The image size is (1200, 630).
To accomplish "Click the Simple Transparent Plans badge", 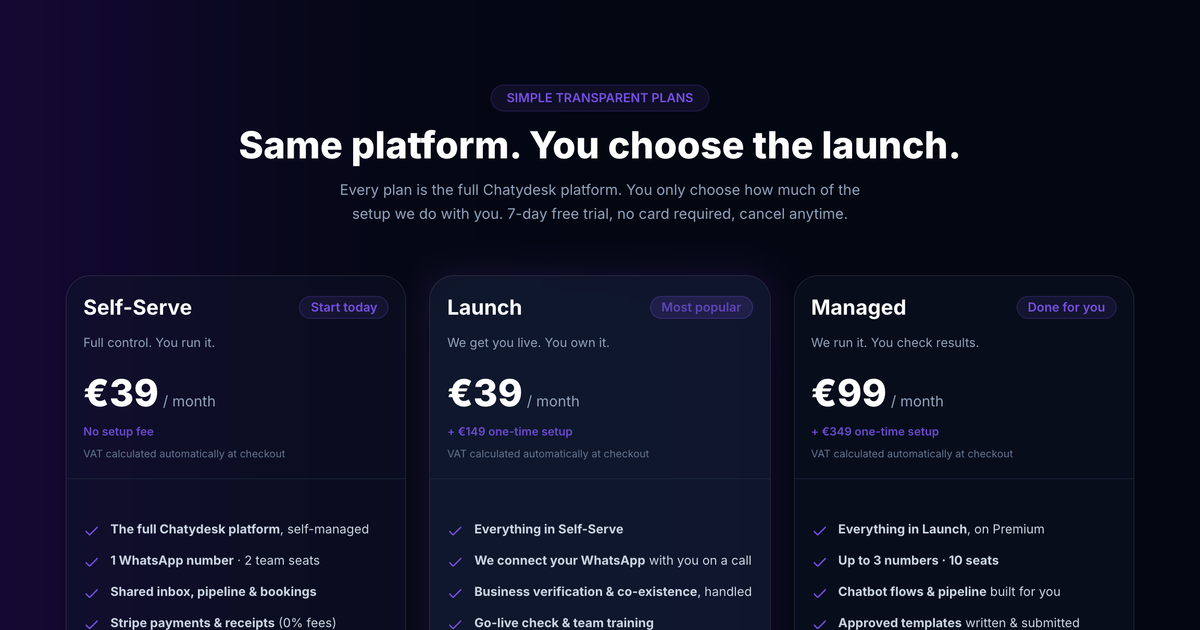I will (x=600, y=98).
